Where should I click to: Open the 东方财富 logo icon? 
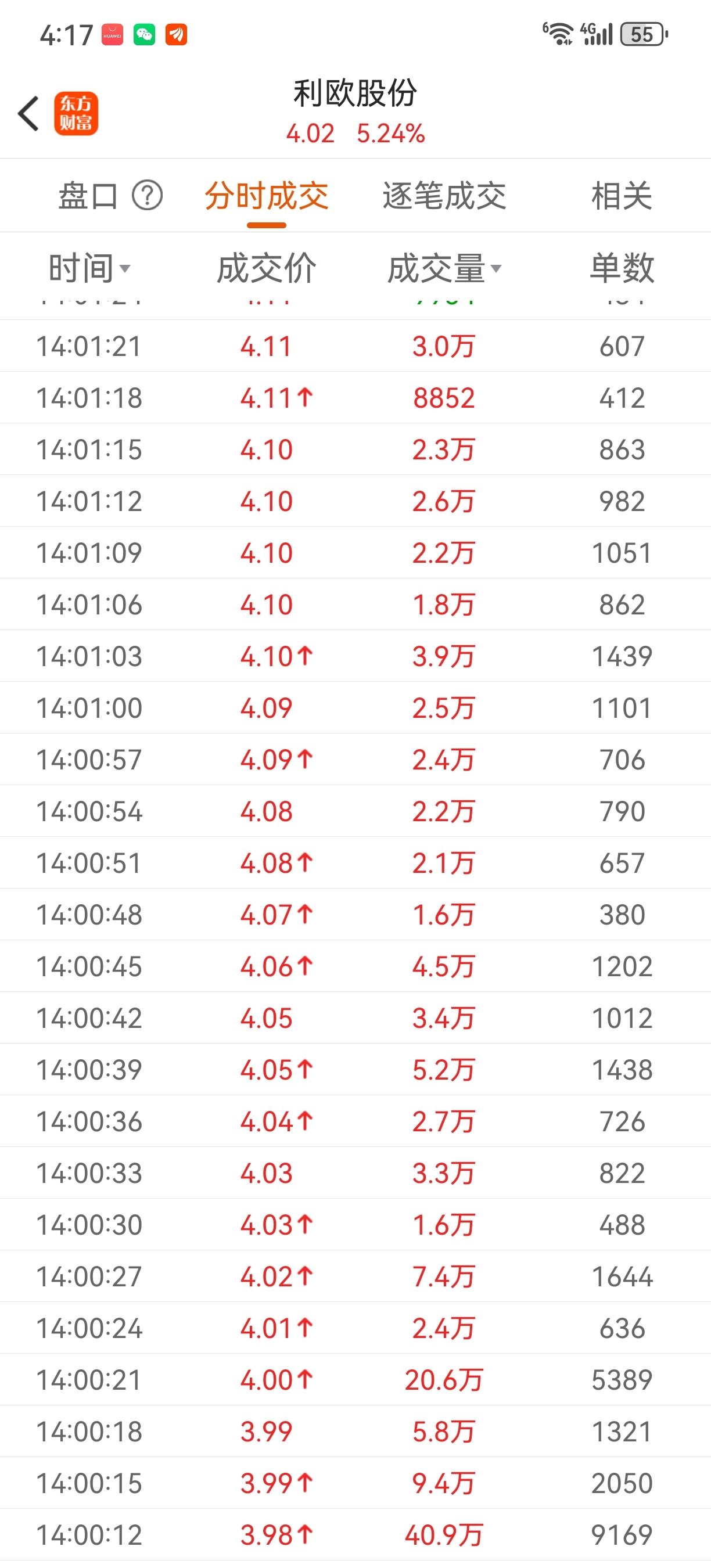click(x=76, y=114)
